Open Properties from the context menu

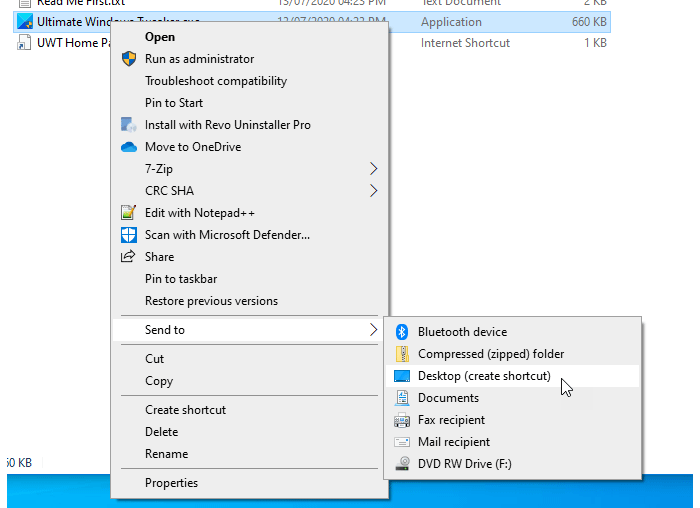pos(171,483)
